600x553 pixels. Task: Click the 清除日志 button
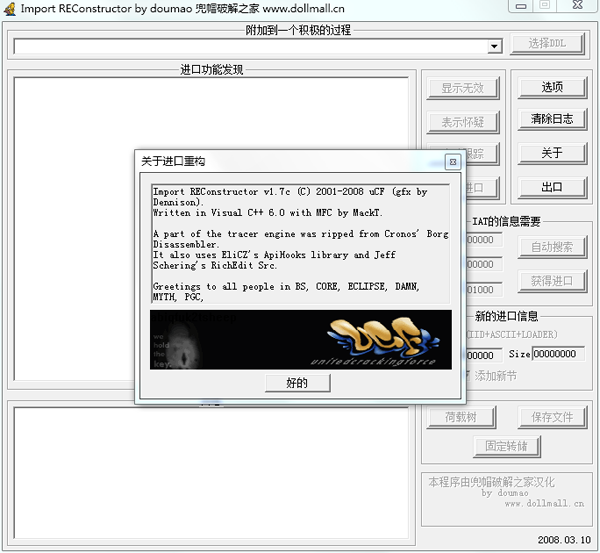(552, 119)
